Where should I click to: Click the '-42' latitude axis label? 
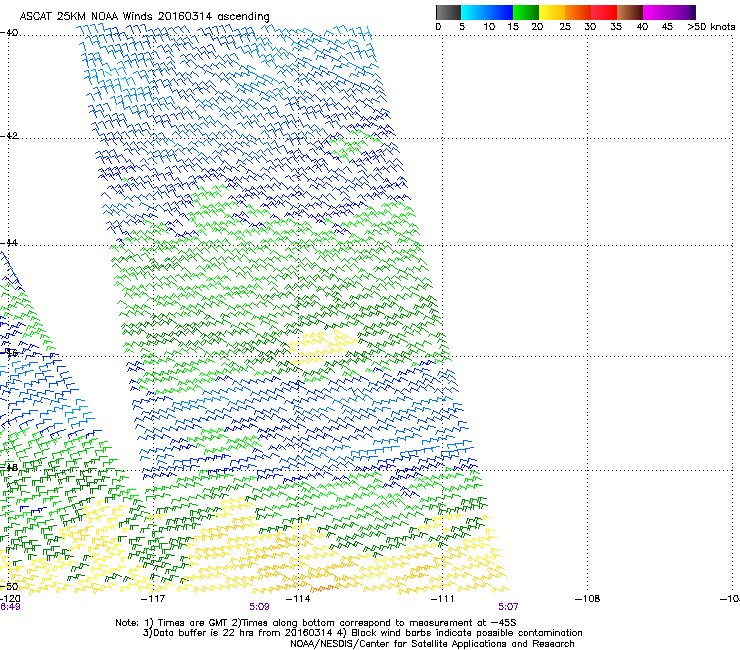9,136
